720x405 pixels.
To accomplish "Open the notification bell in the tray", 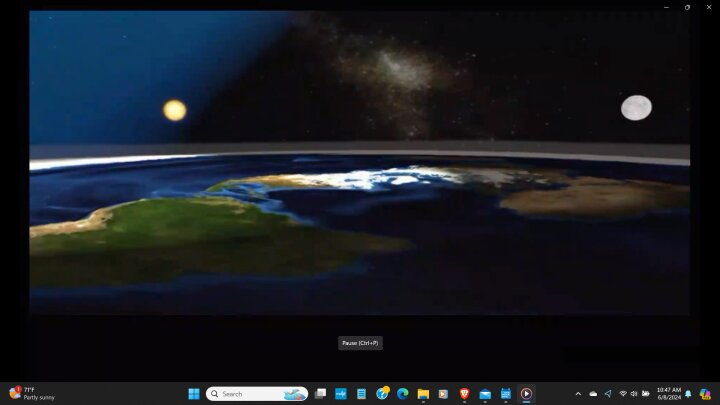I will coord(688,394).
